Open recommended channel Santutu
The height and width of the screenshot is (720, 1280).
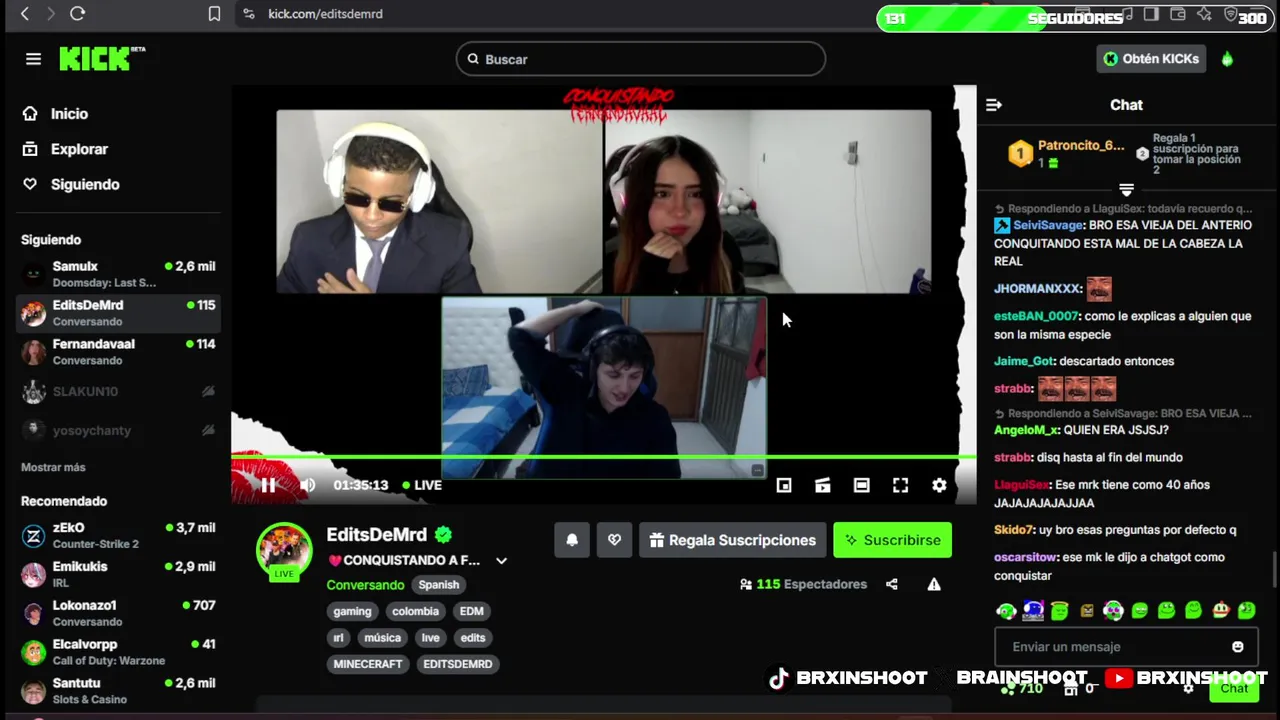coord(118,691)
